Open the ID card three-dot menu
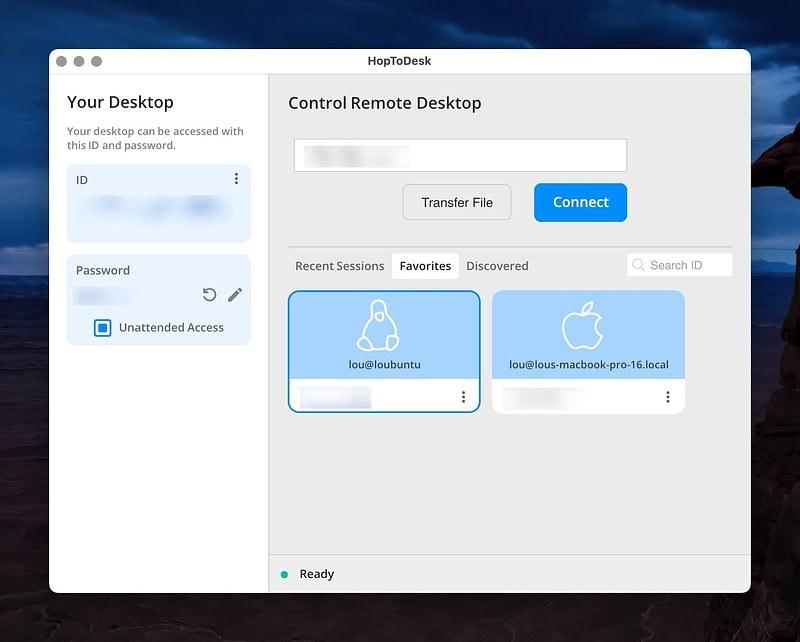This screenshot has width=800, height=642. [236, 178]
